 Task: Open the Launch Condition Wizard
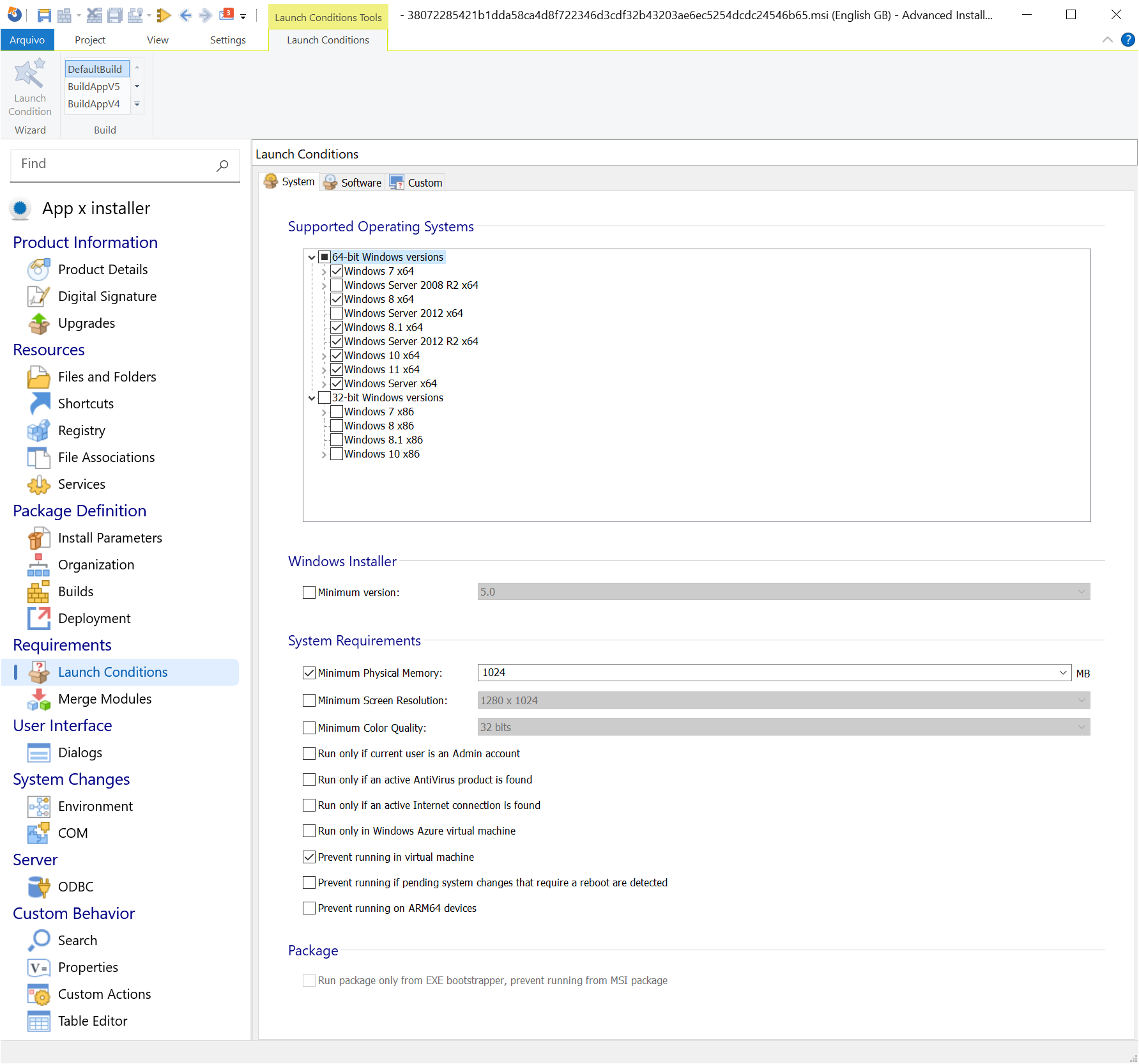30,88
